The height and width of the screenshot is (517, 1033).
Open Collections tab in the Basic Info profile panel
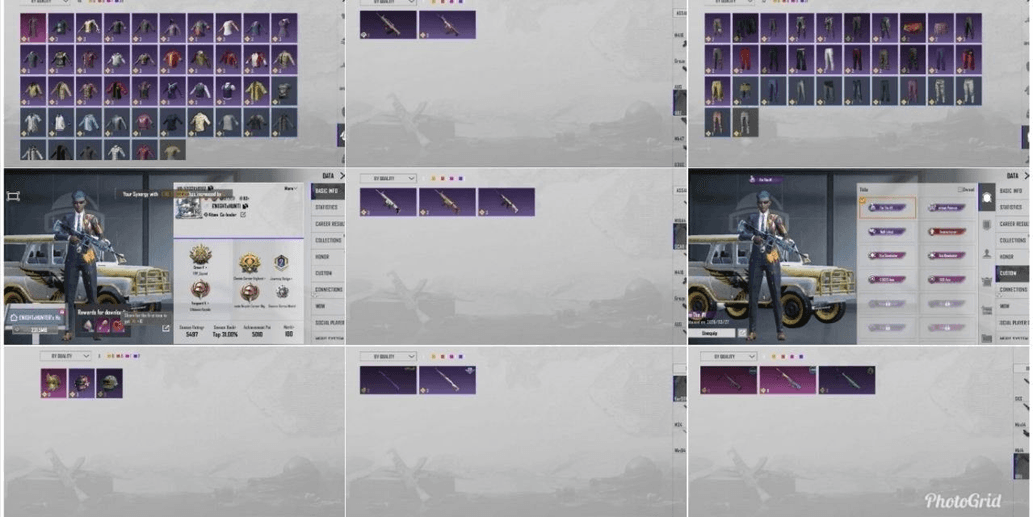[x=327, y=240]
